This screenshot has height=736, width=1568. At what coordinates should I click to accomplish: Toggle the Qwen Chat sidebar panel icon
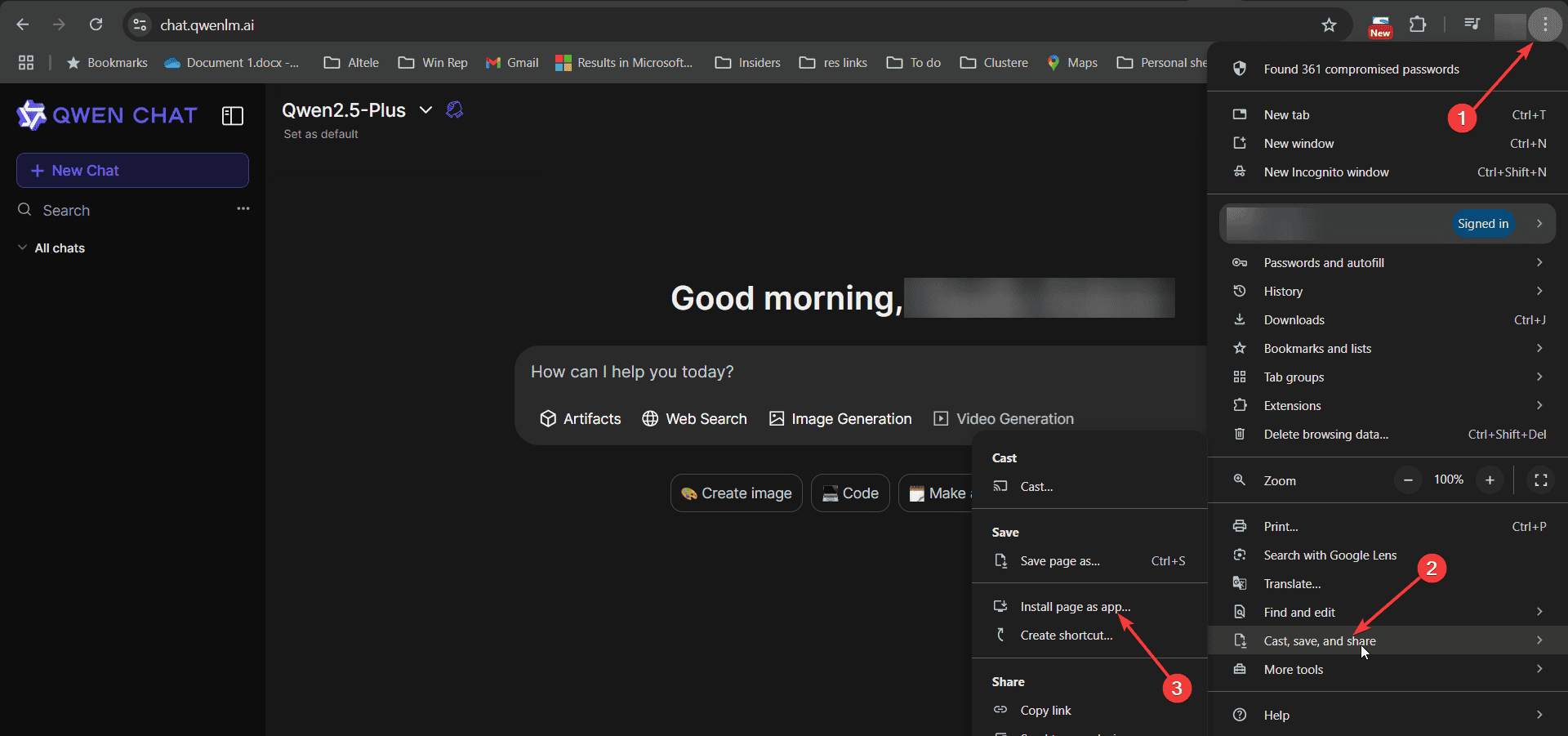[x=233, y=116]
